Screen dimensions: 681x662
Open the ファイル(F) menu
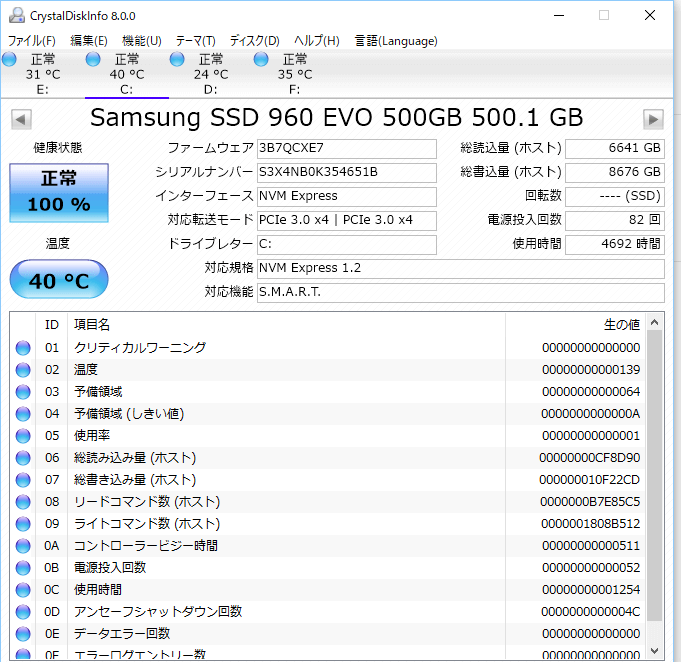32,41
